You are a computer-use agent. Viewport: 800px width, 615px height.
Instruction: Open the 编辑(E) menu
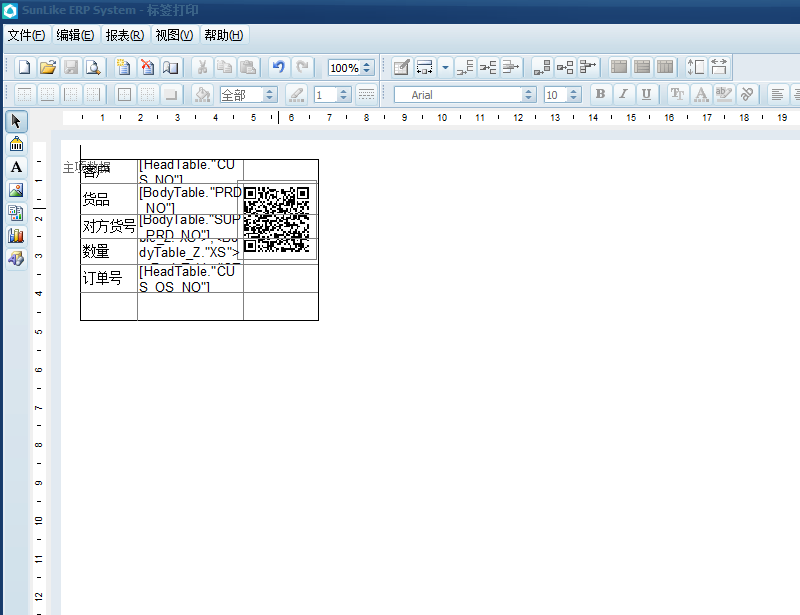tap(76, 35)
